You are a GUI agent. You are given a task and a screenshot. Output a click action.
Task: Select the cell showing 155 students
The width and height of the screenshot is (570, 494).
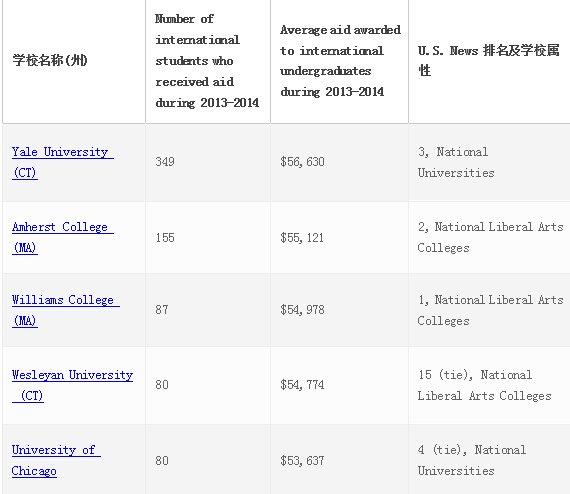coord(208,237)
